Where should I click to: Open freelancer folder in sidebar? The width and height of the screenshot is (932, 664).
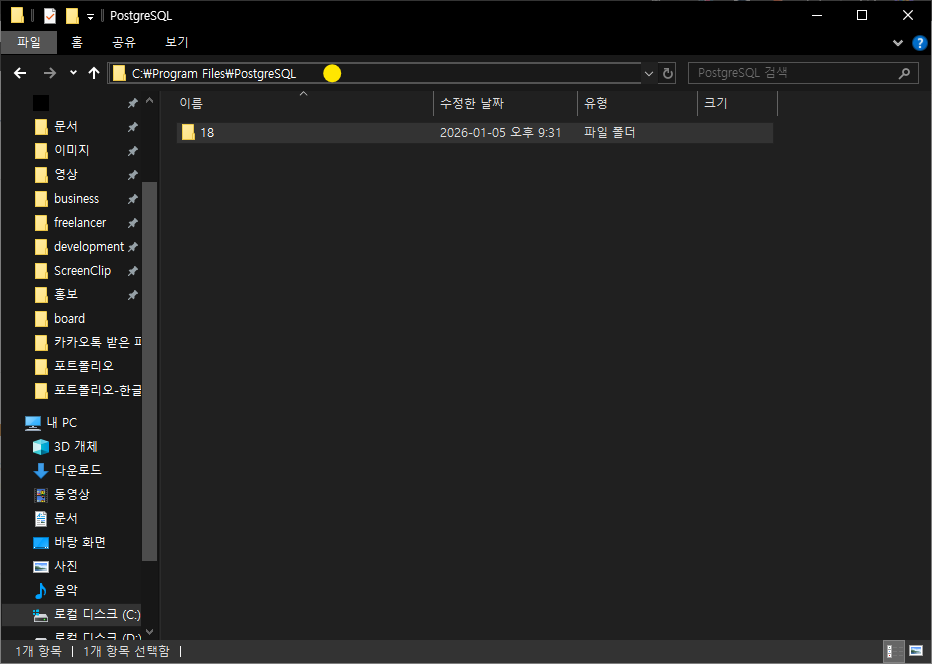[x=80, y=222]
